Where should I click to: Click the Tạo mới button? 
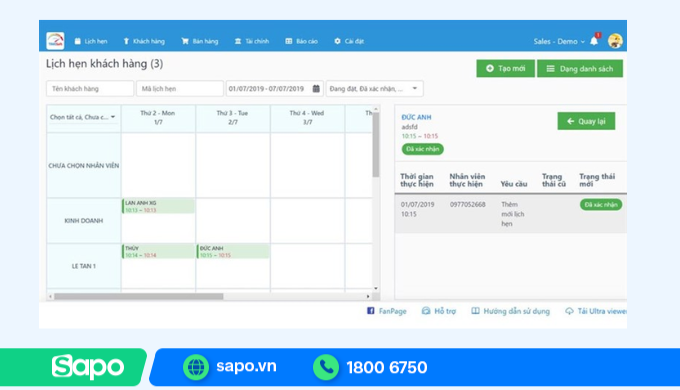click(505, 69)
